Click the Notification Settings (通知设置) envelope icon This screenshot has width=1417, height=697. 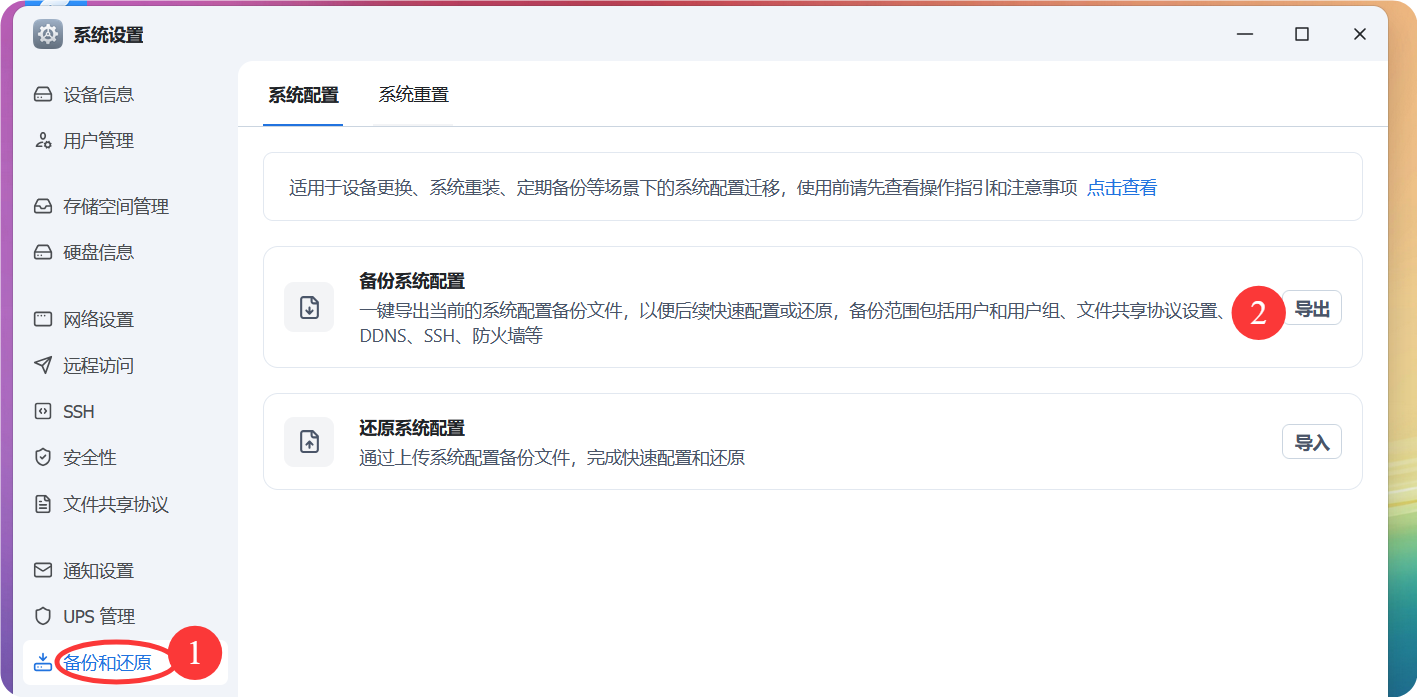point(43,570)
